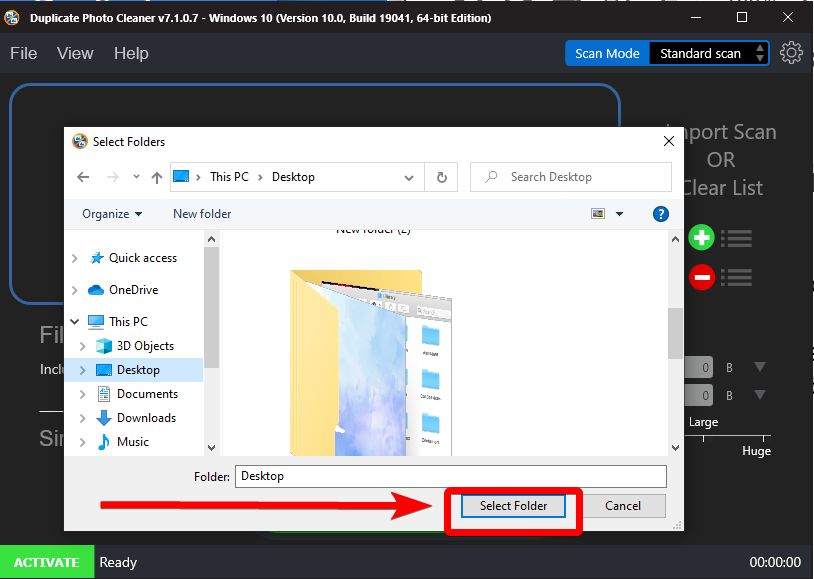Expand the Documents tree node
Image resolution: width=814 pixels, height=579 pixels.
click(x=83, y=394)
